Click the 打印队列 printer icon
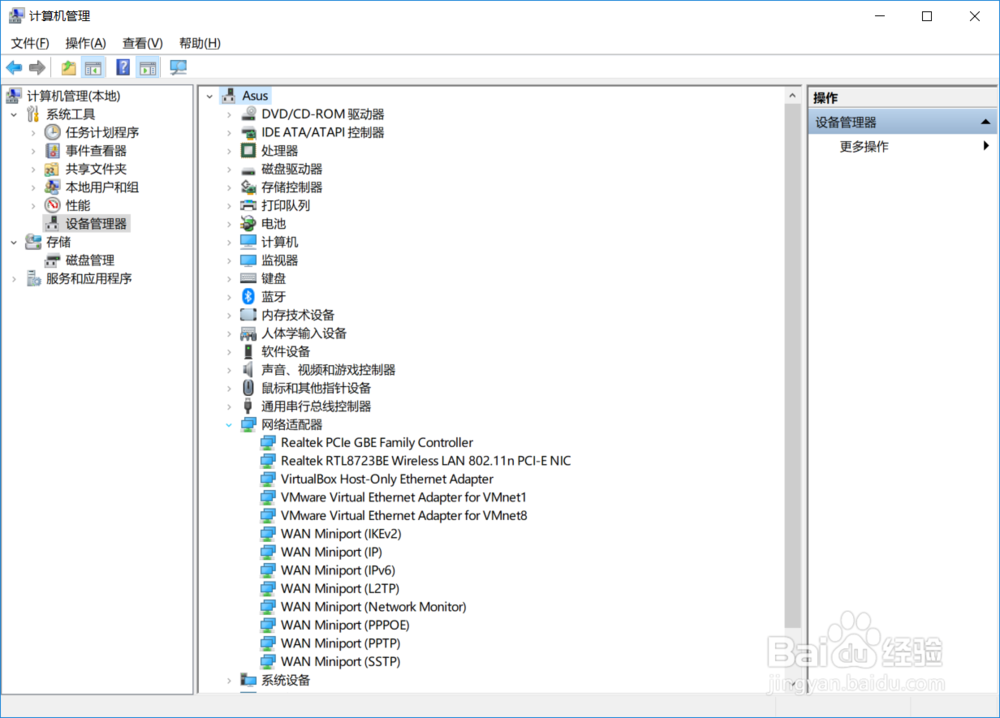The height and width of the screenshot is (718, 1000). pyautogui.click(x=248, y=205)
